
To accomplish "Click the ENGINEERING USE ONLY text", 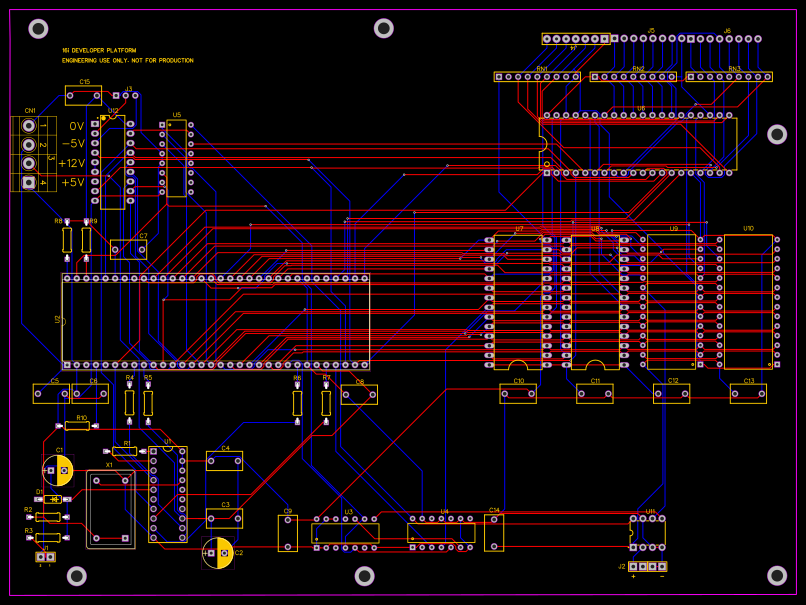I will click(126, 58).
